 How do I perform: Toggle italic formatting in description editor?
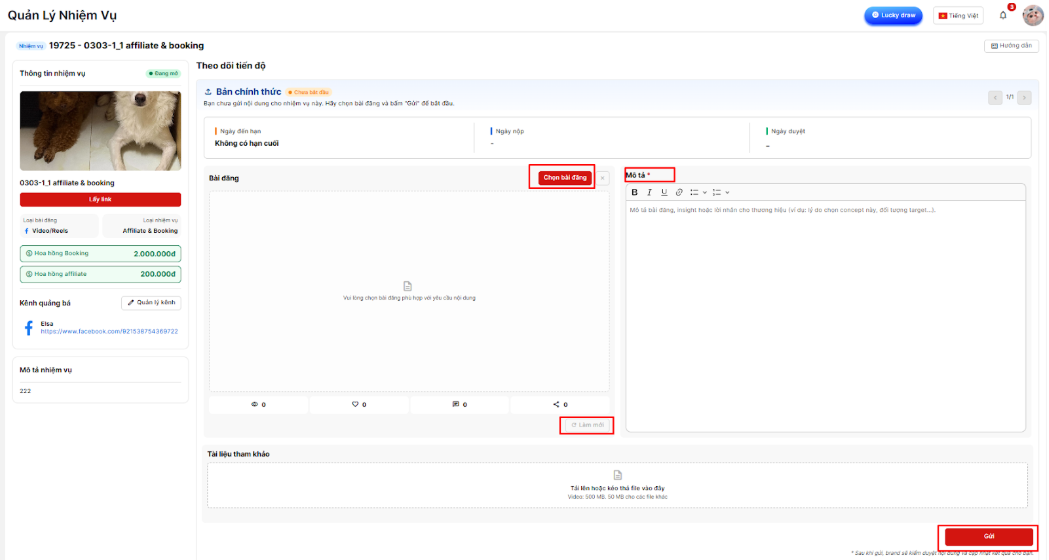point(649,192)
